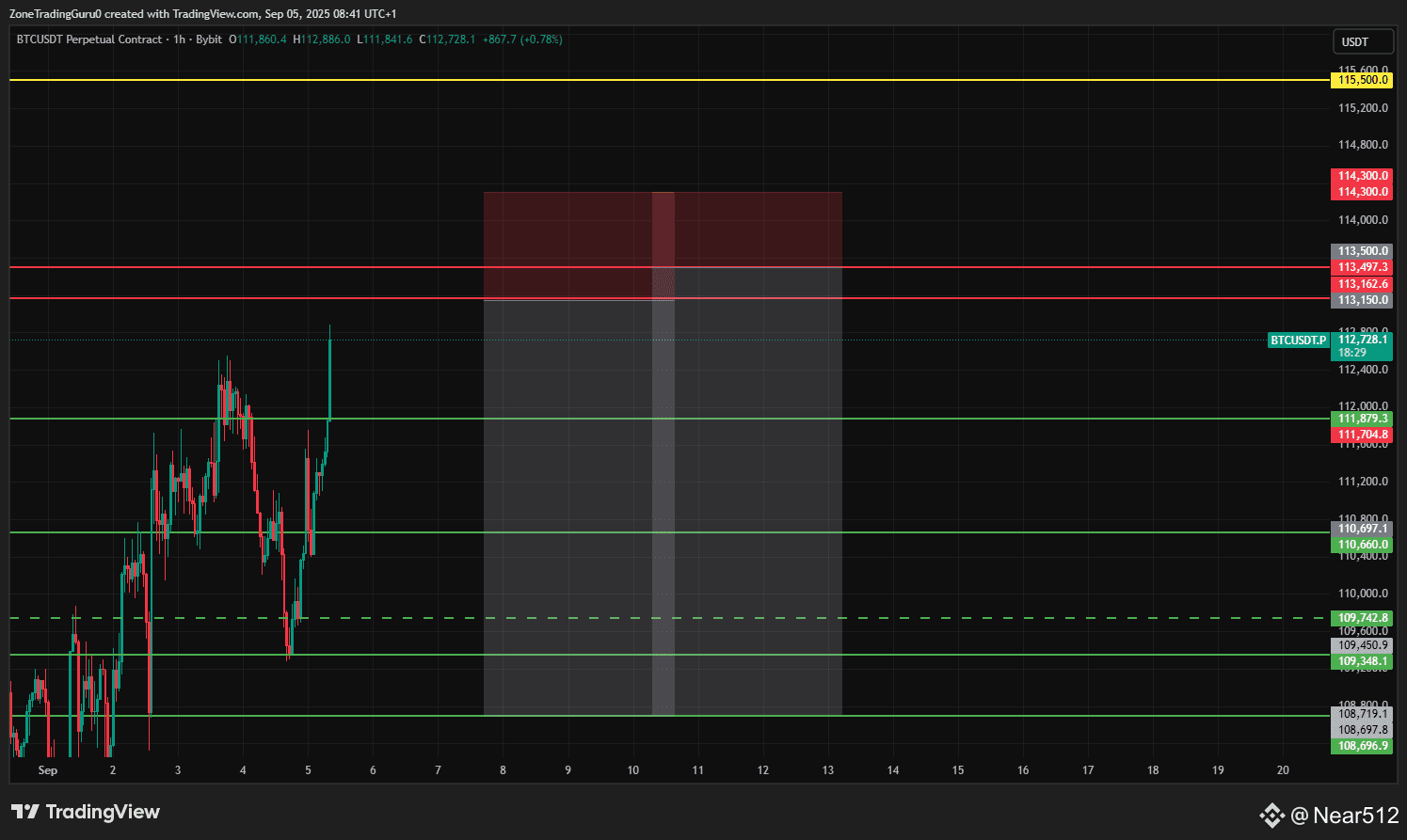Click the red 113,497.3 price label
This screenshot has width=1407, height=840.
[x=1362, y=267]
